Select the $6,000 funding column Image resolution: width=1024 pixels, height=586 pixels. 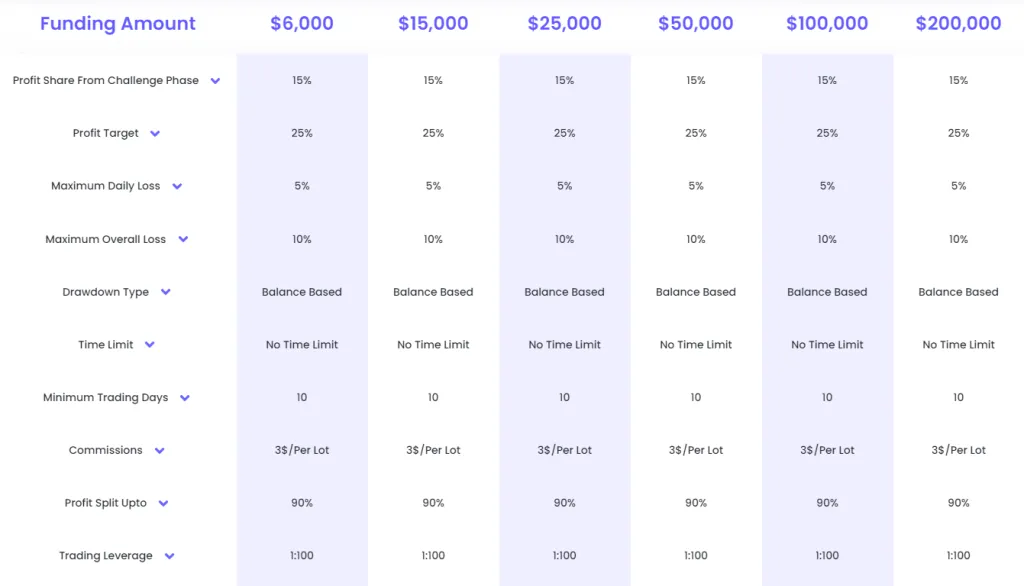pyautogui.click(x=301, y=22)
